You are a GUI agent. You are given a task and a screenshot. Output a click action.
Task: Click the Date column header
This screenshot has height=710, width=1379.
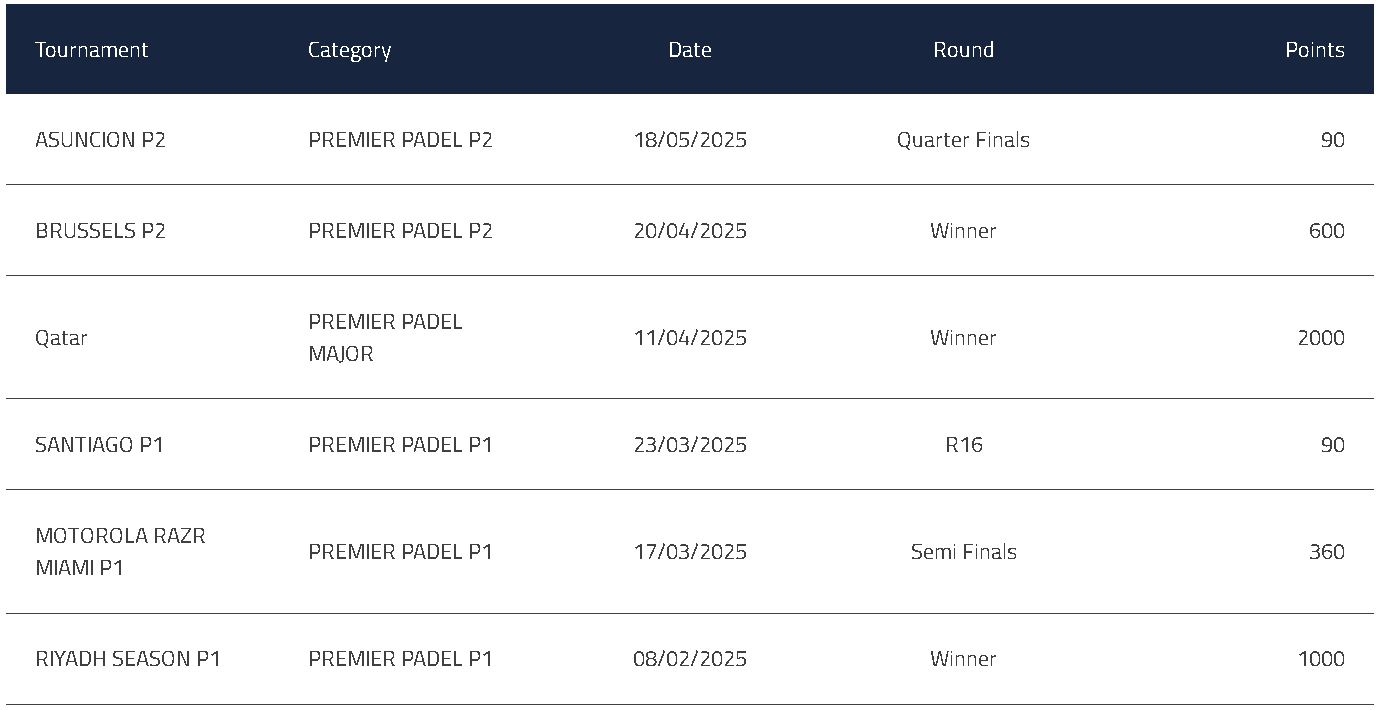pos(690,50)
